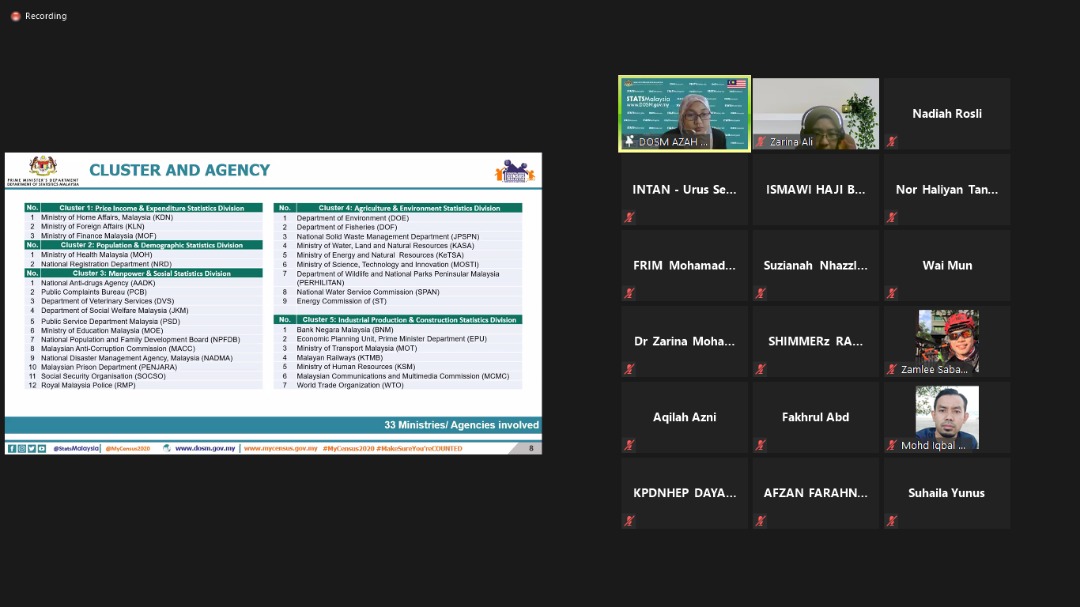Click the muted mic icon on Nadiah Rosli's tile
This screenshot has height=607, width=1080.
point(891,142)
